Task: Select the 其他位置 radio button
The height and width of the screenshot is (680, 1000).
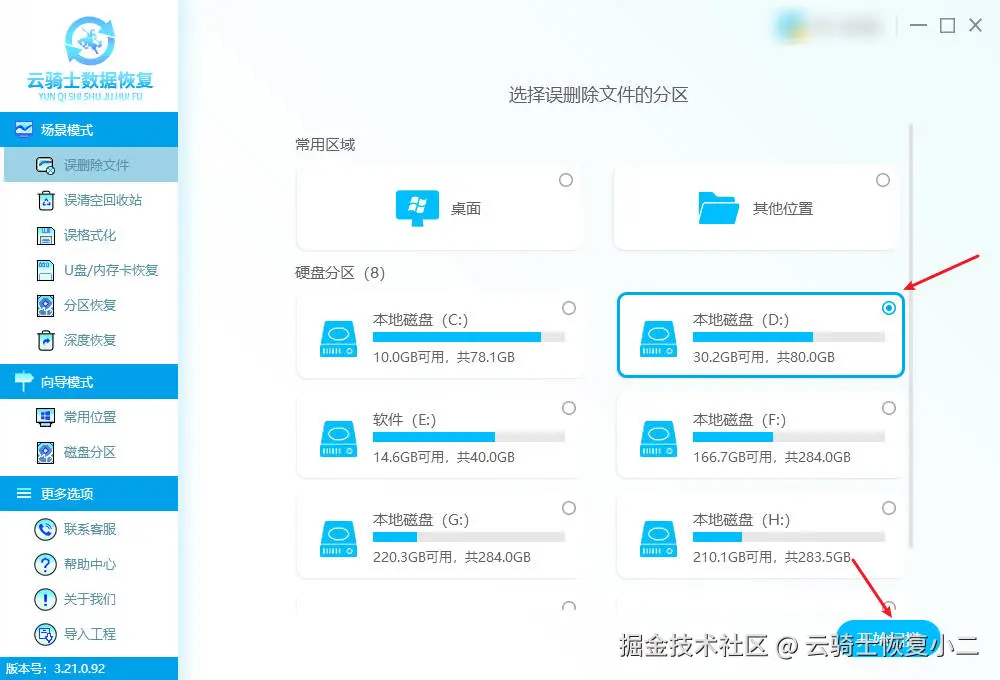Action: (883, 180)
